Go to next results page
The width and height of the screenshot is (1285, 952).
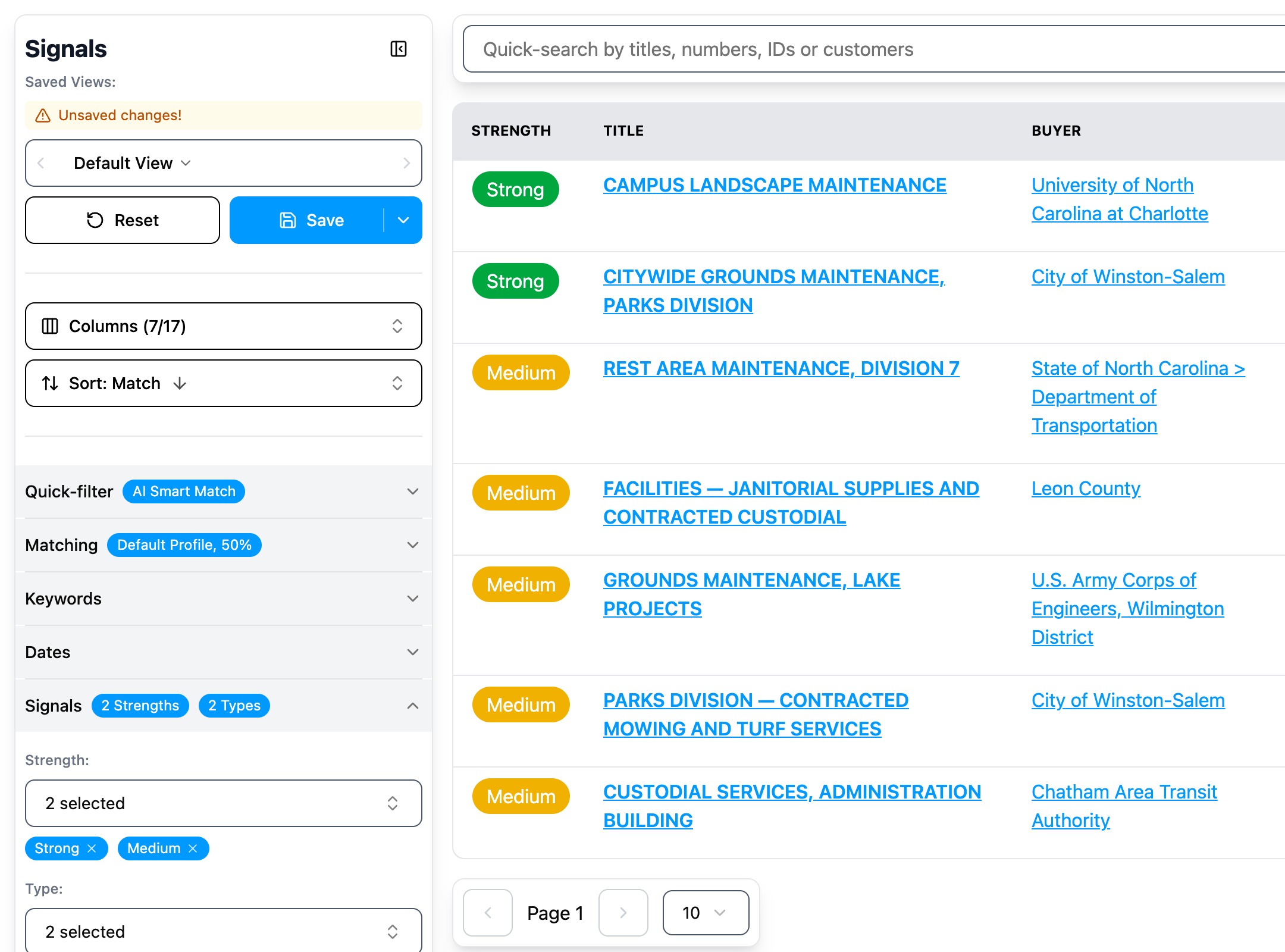tap(623, 913)
